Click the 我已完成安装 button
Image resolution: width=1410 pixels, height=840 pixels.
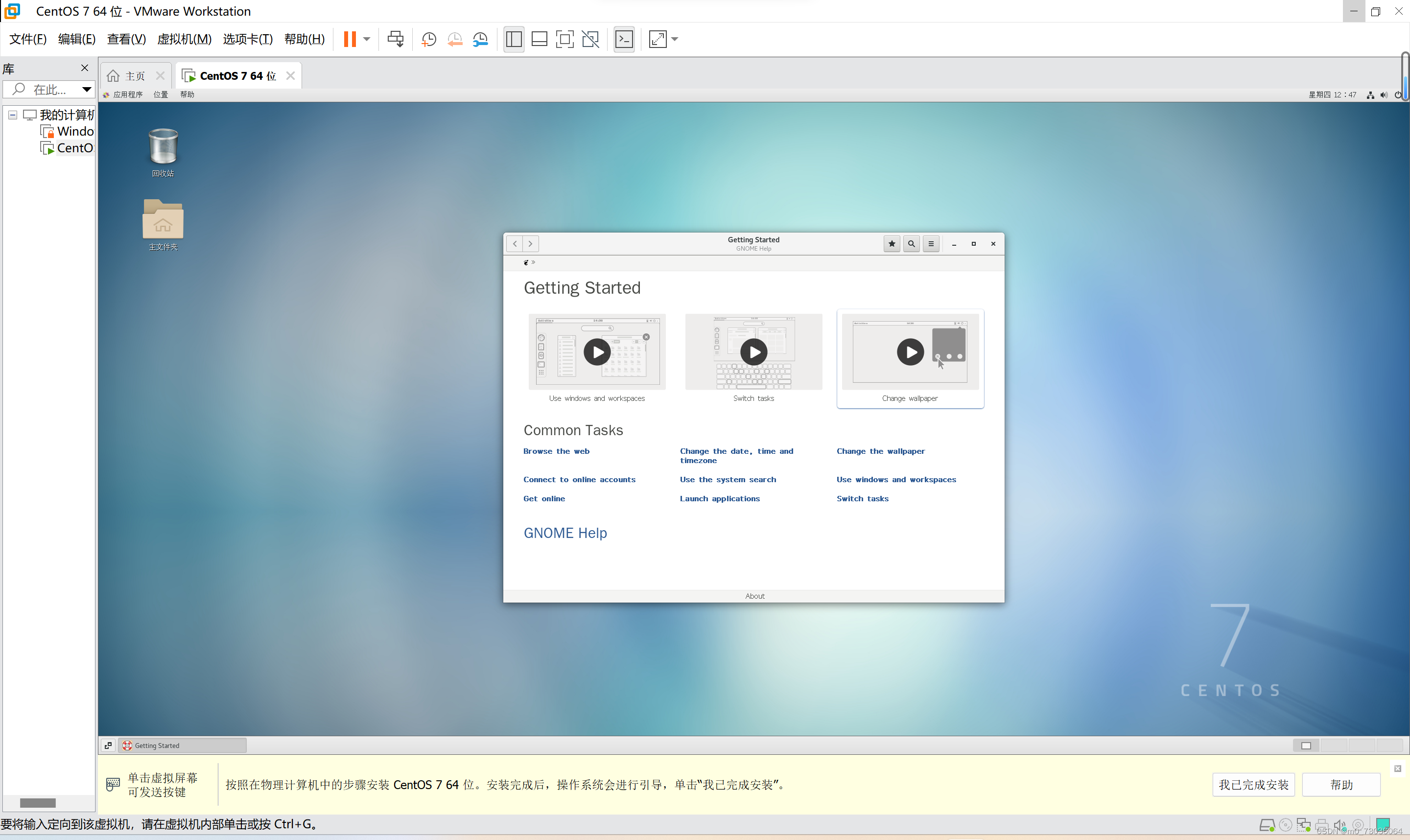1253,785
